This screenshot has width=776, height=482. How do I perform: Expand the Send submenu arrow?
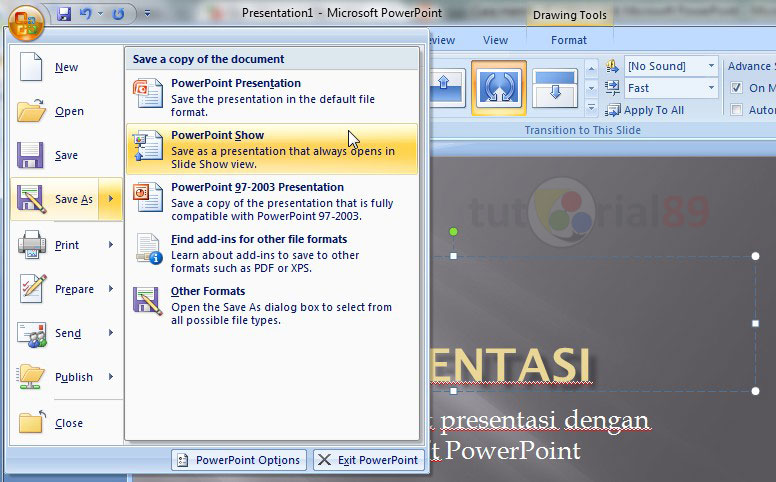pyautogui.click(x=111, y=333)
